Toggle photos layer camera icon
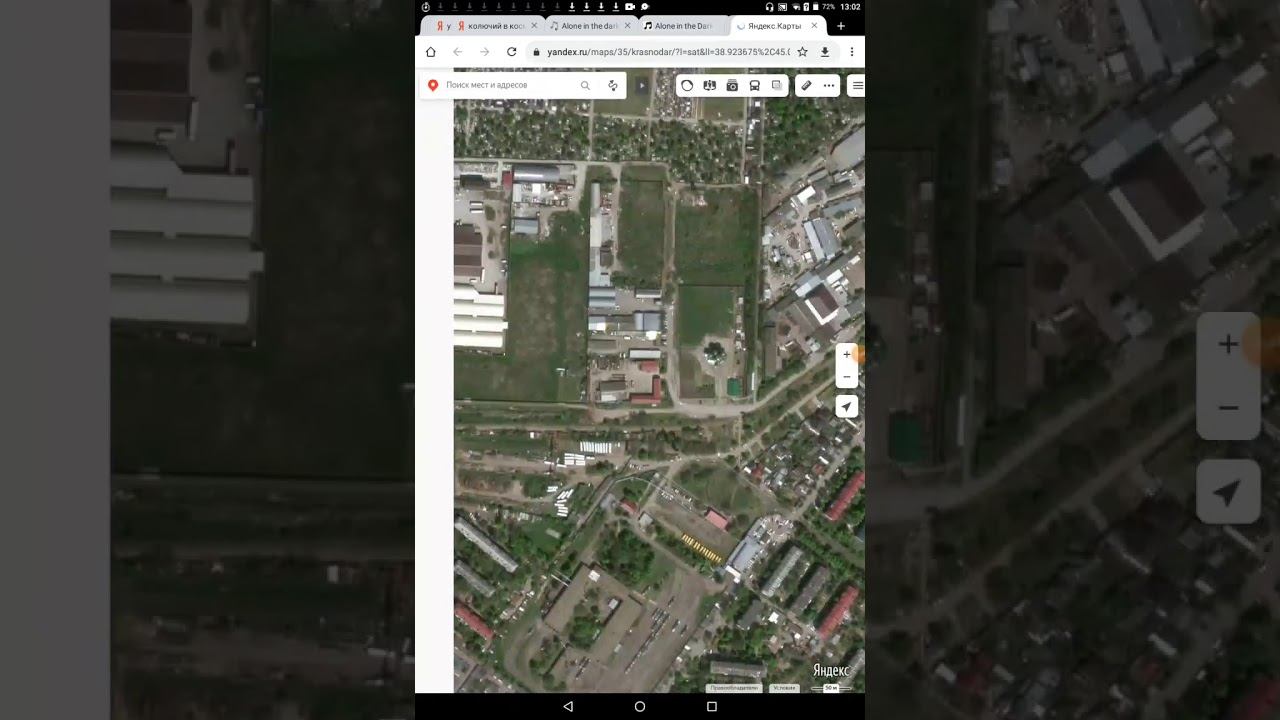This screenshot has height=720, width=1280. pyautogui.click(x=732, y=86)
